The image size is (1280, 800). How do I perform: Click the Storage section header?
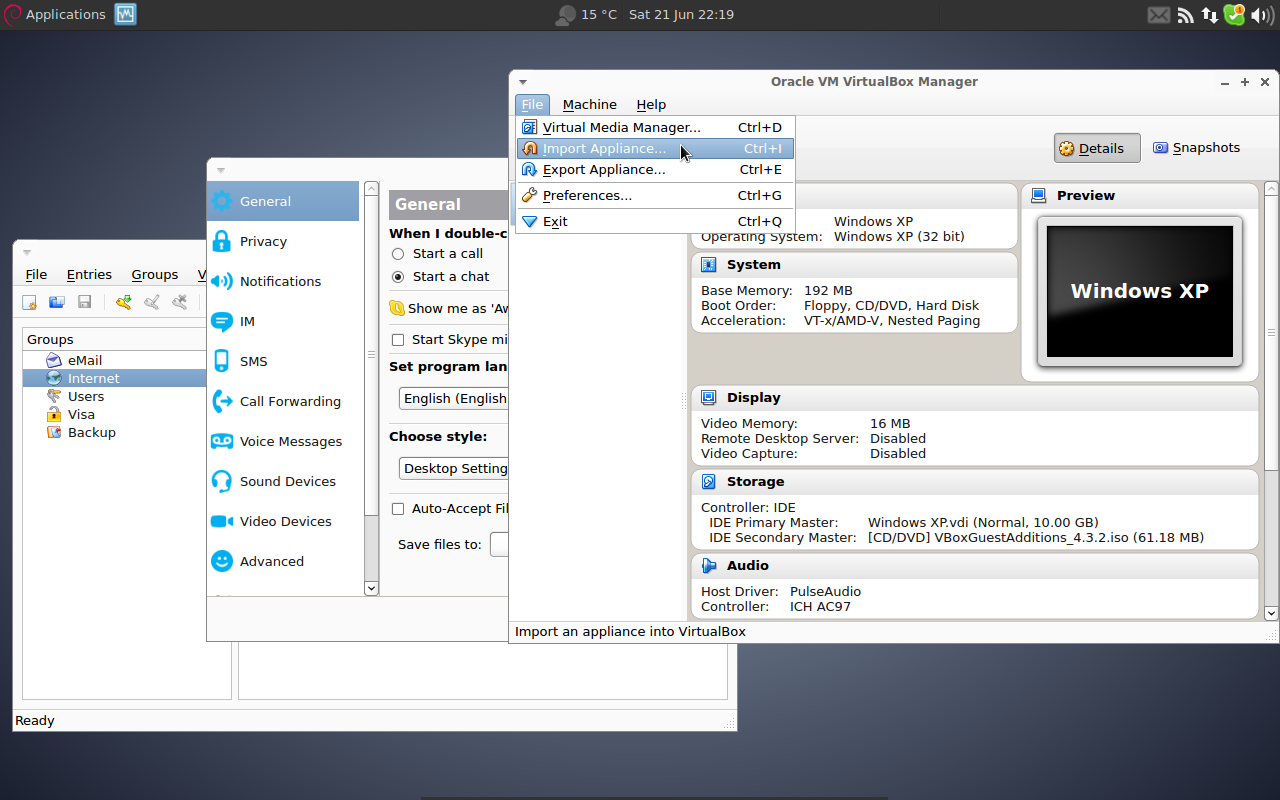974,482
